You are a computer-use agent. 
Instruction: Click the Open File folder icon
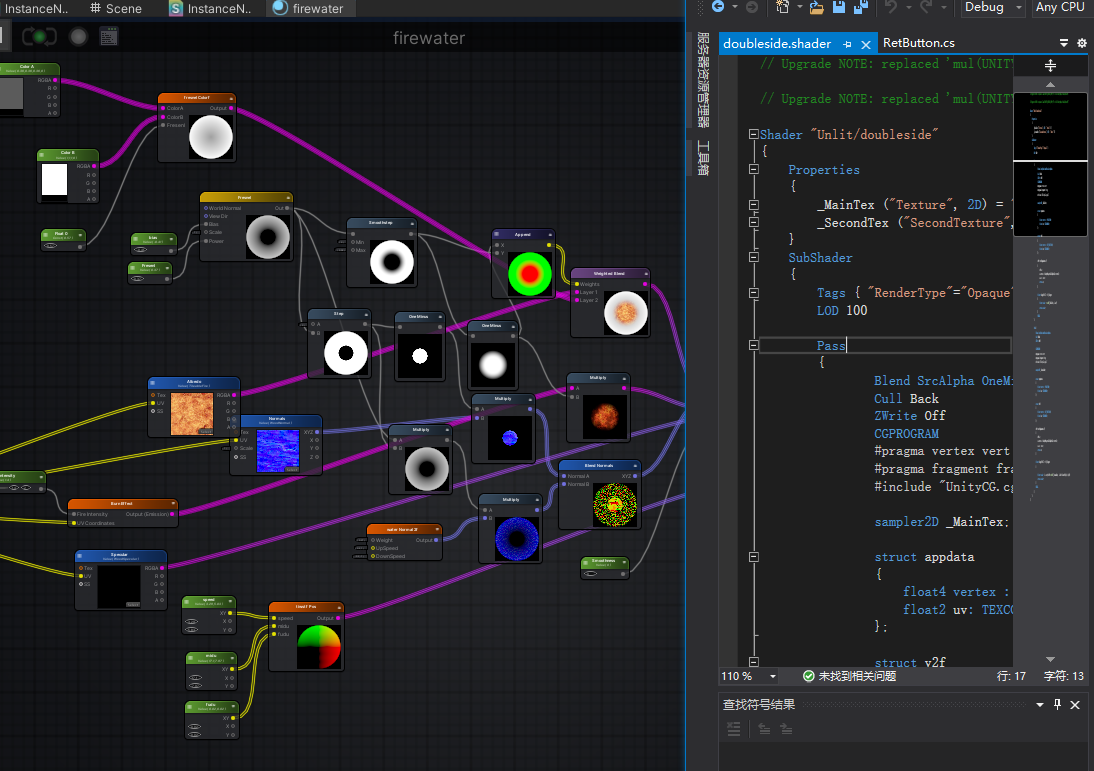click(816, 7)
